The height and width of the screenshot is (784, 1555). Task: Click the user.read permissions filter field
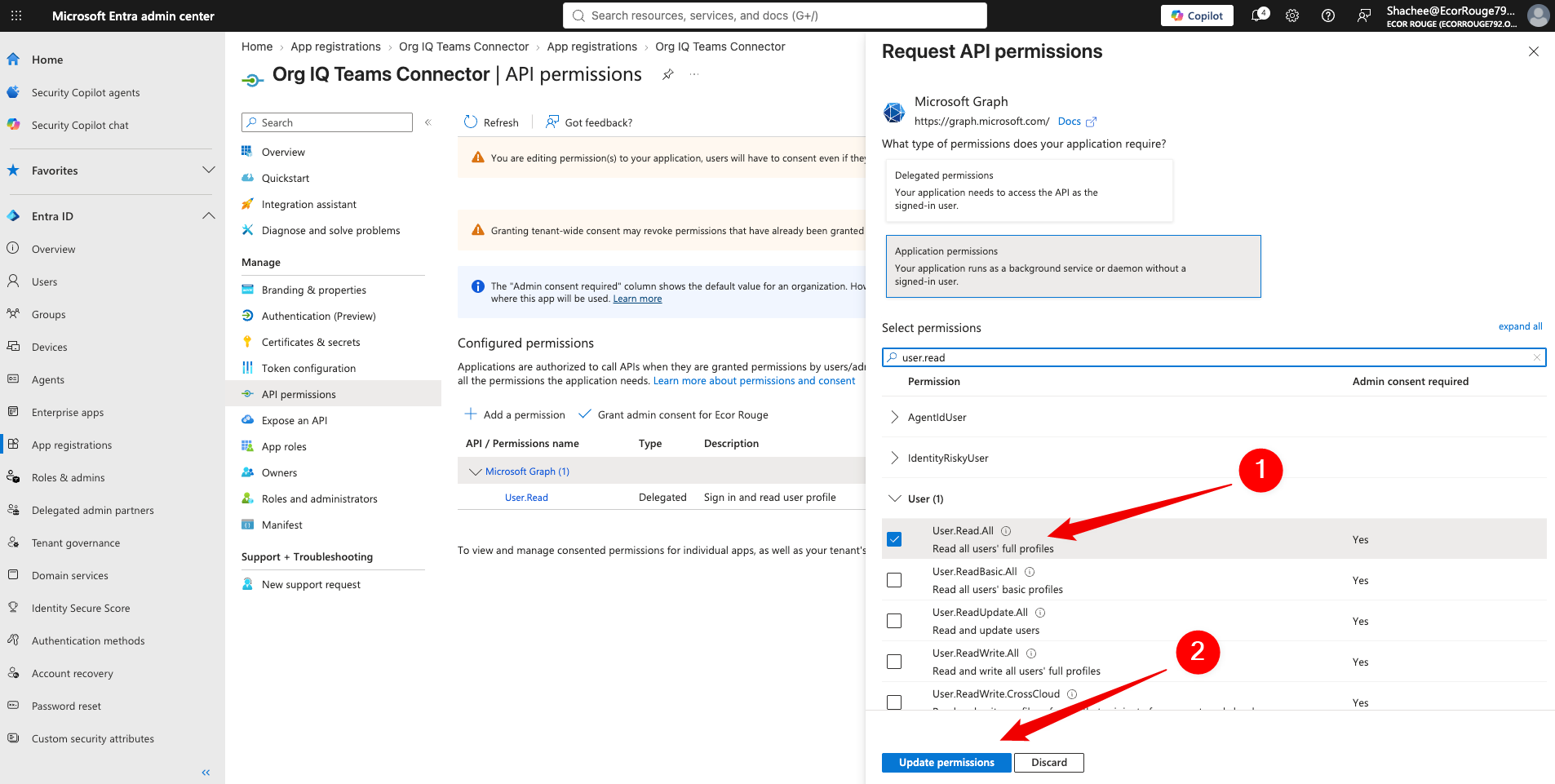pos(1214,357)
